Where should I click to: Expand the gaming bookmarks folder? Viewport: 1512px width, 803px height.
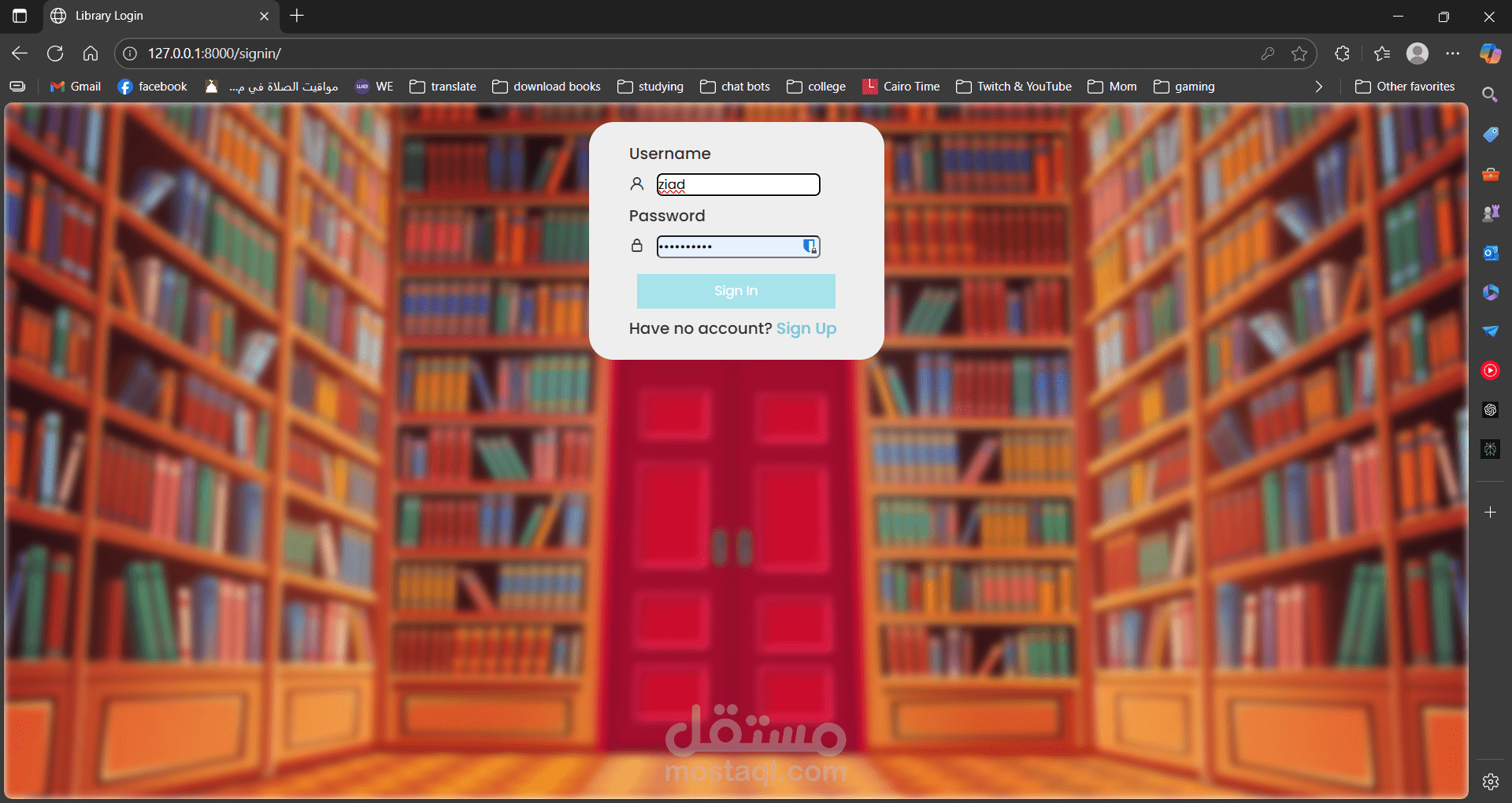1184,87
